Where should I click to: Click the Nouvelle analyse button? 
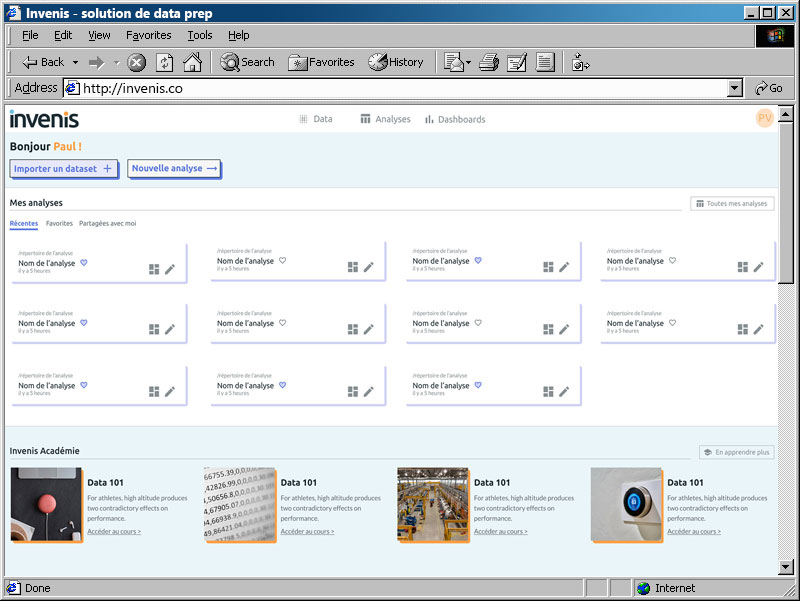(x=174, y=169)
